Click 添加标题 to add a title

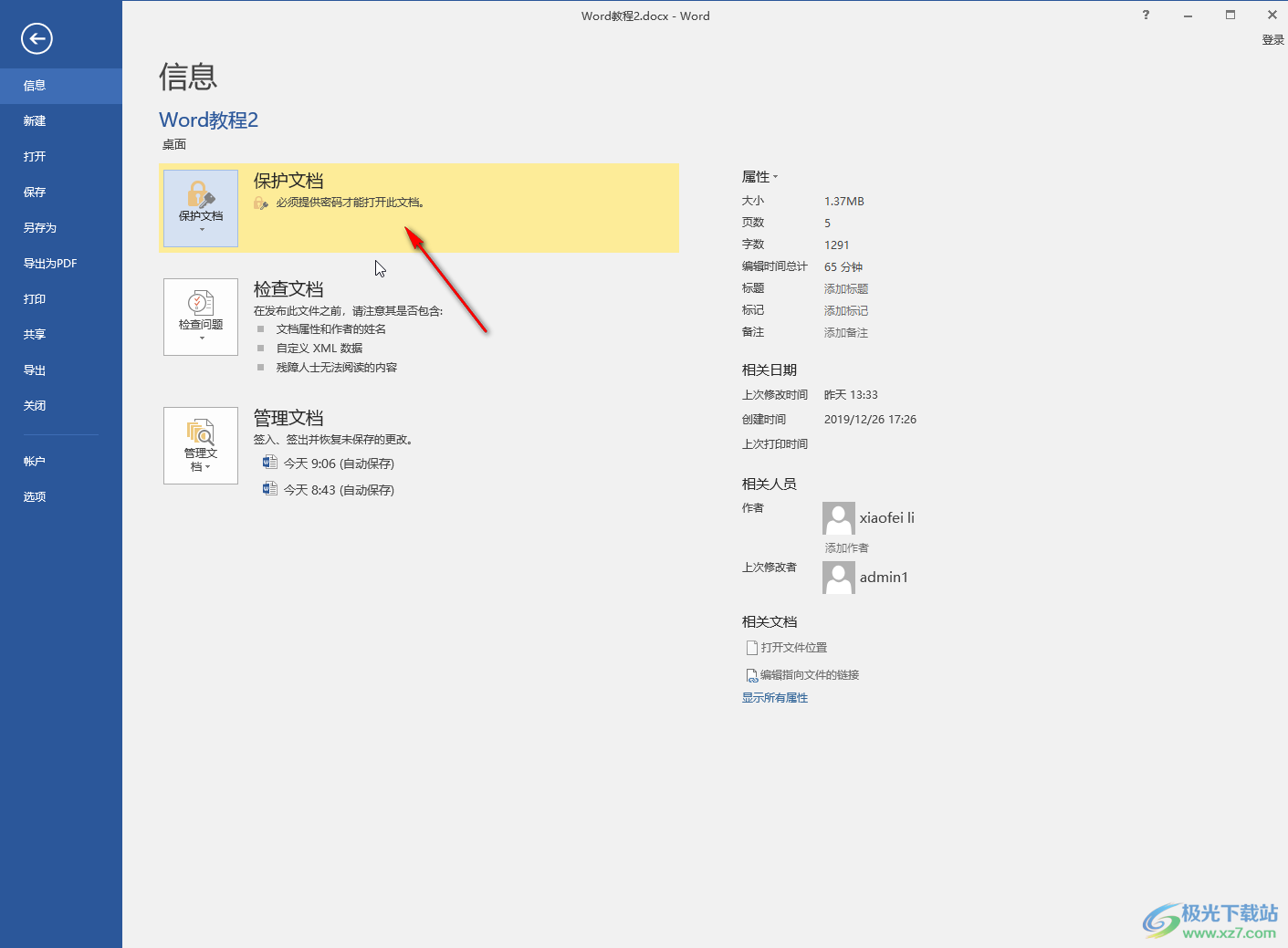[846, 289]
